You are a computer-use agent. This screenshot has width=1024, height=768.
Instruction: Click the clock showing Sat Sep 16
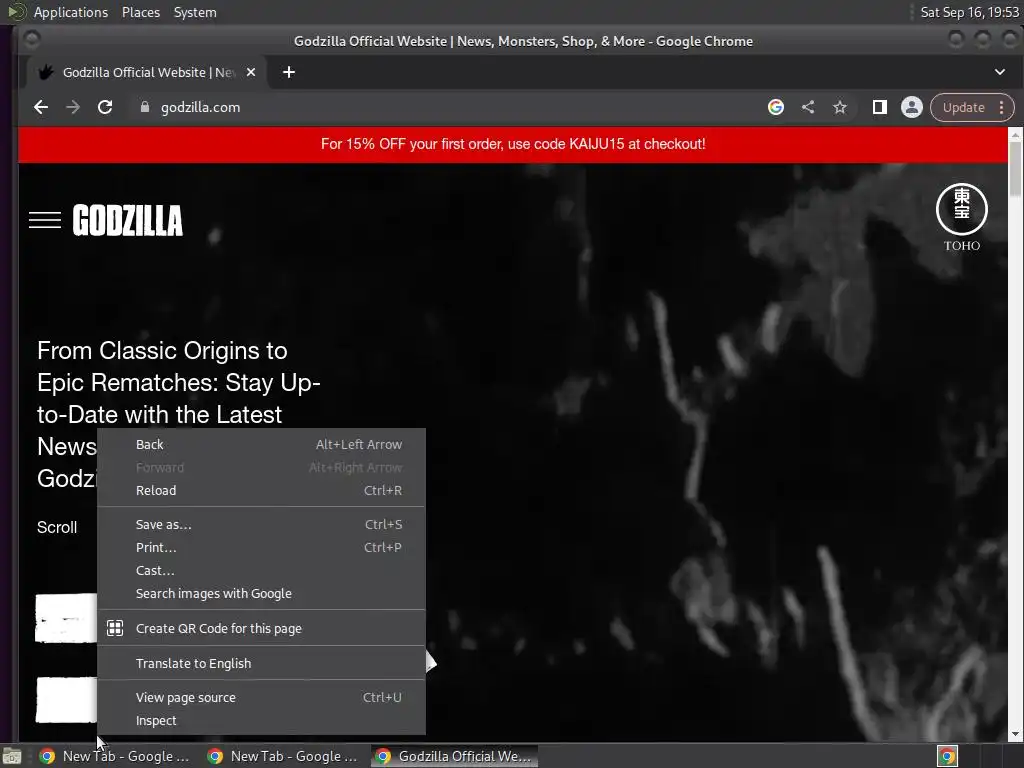pos(969,12)
